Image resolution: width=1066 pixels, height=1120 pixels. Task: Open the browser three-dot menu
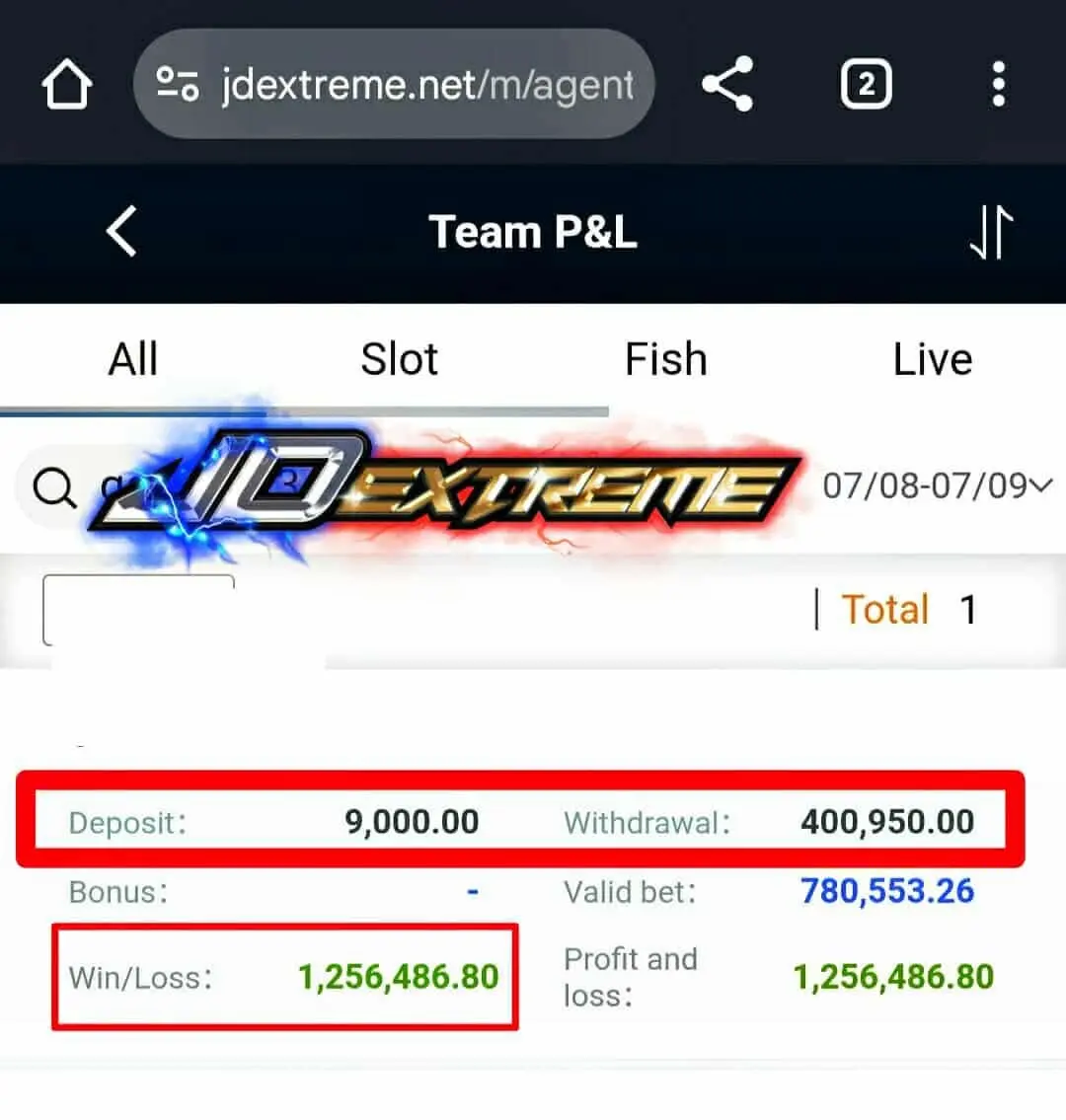point(999,84)
